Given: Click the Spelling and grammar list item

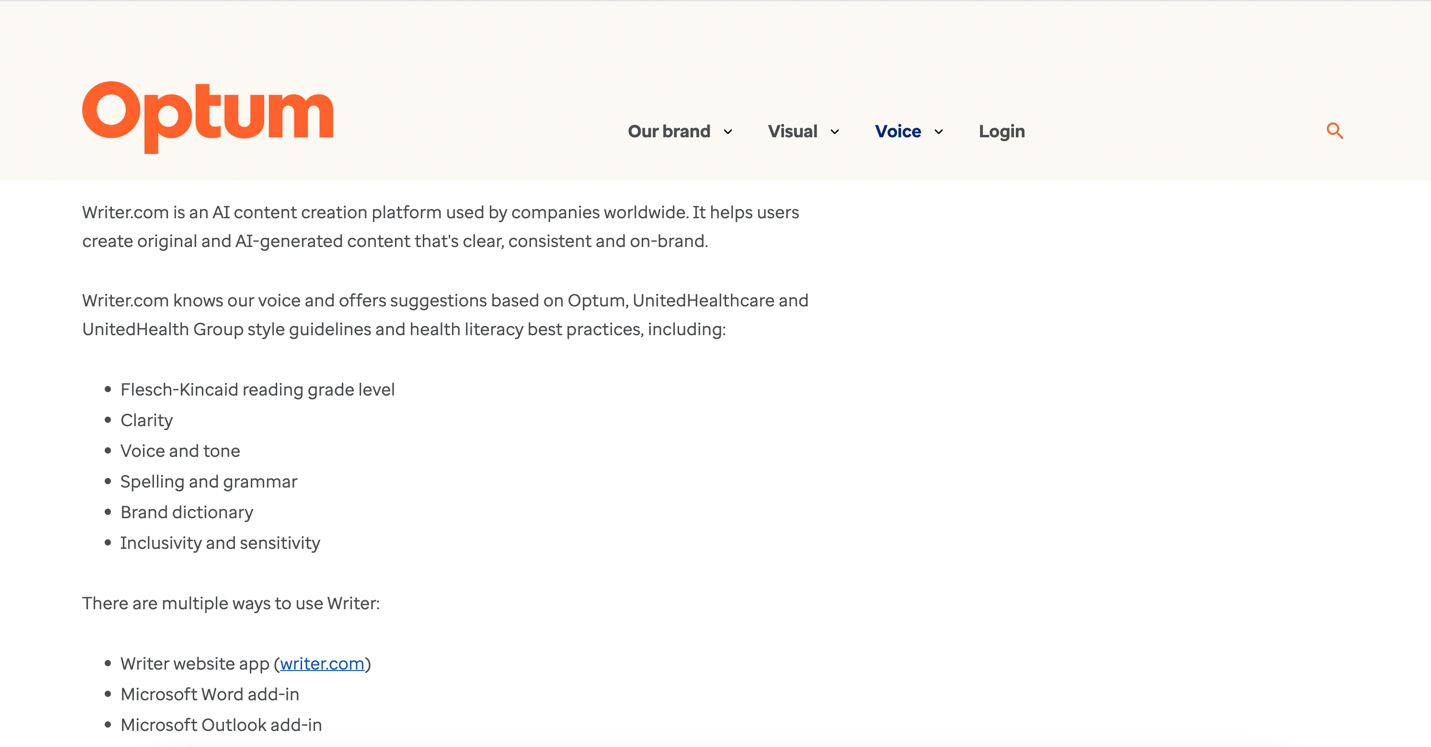Looking at the screenshot, I should 208,482.
